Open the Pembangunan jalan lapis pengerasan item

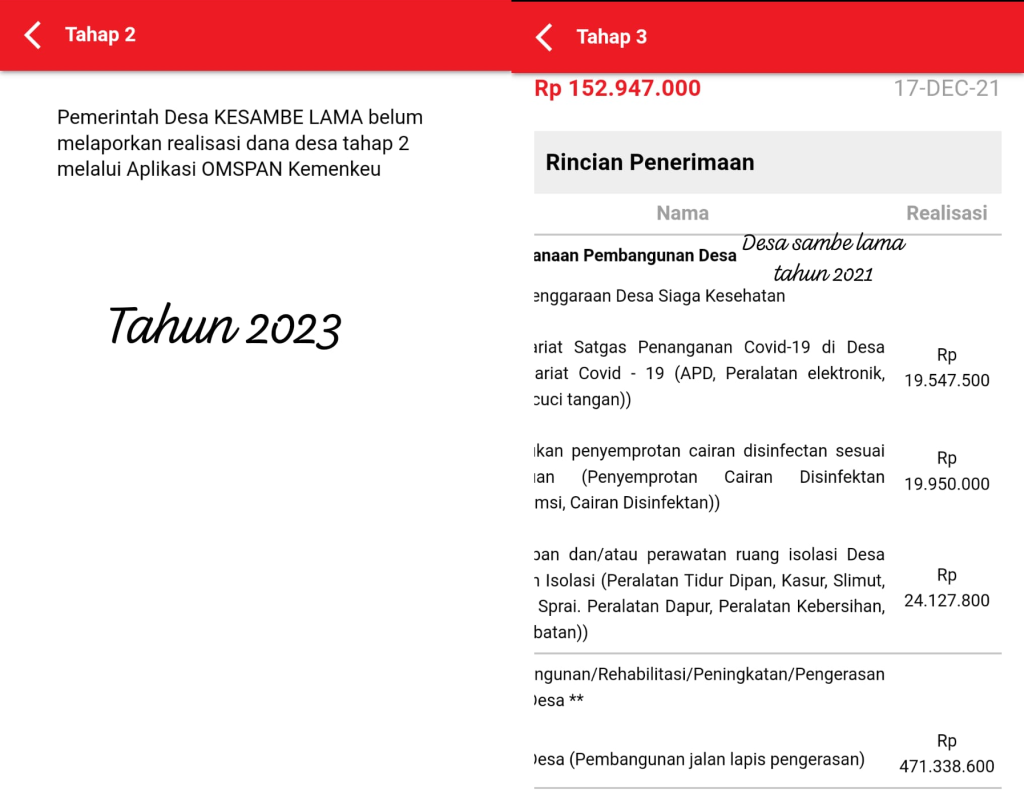pos(700,759)
